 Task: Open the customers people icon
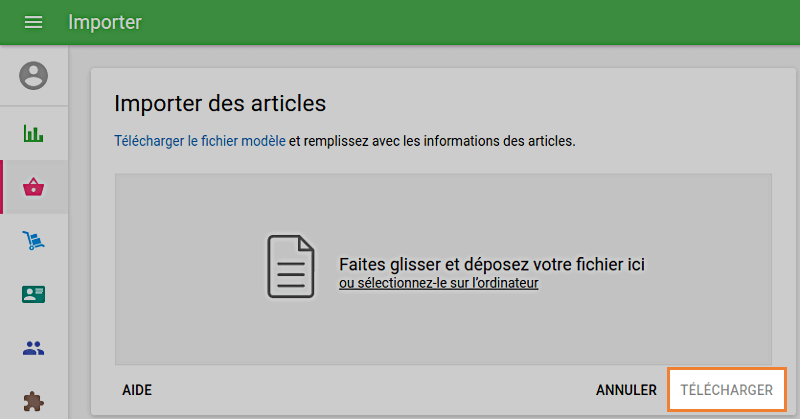point(34,348)
